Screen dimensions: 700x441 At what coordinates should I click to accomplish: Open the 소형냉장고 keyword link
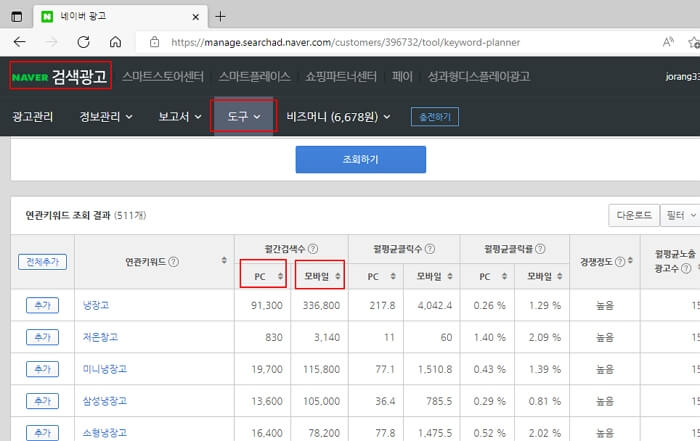(x=105, y=433)
